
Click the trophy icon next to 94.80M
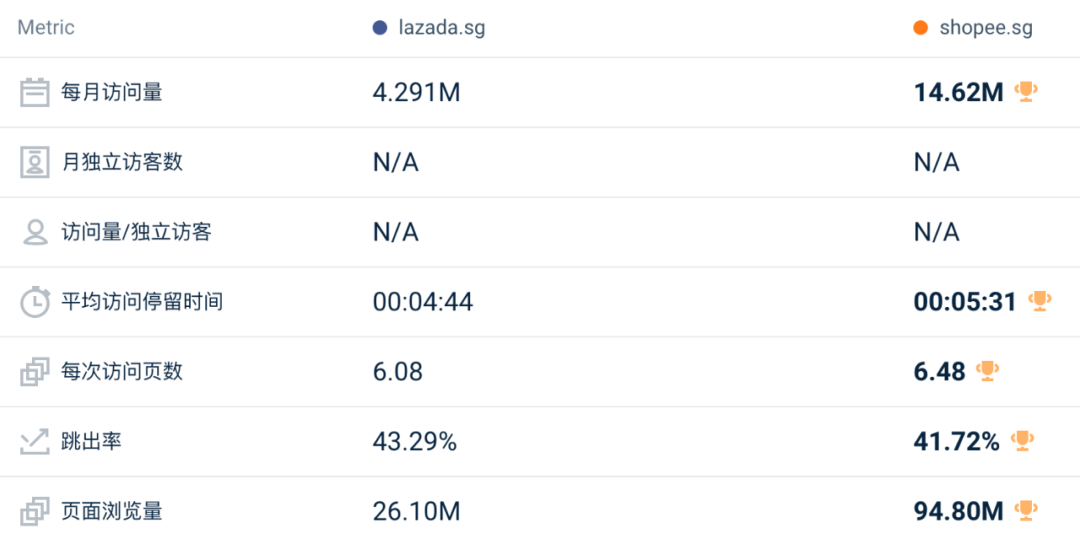click(1026, 511)
